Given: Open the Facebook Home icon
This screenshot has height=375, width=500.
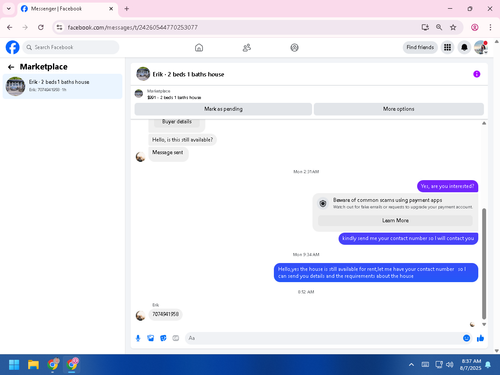Looking at the screenshot, I should pos(199,48).
